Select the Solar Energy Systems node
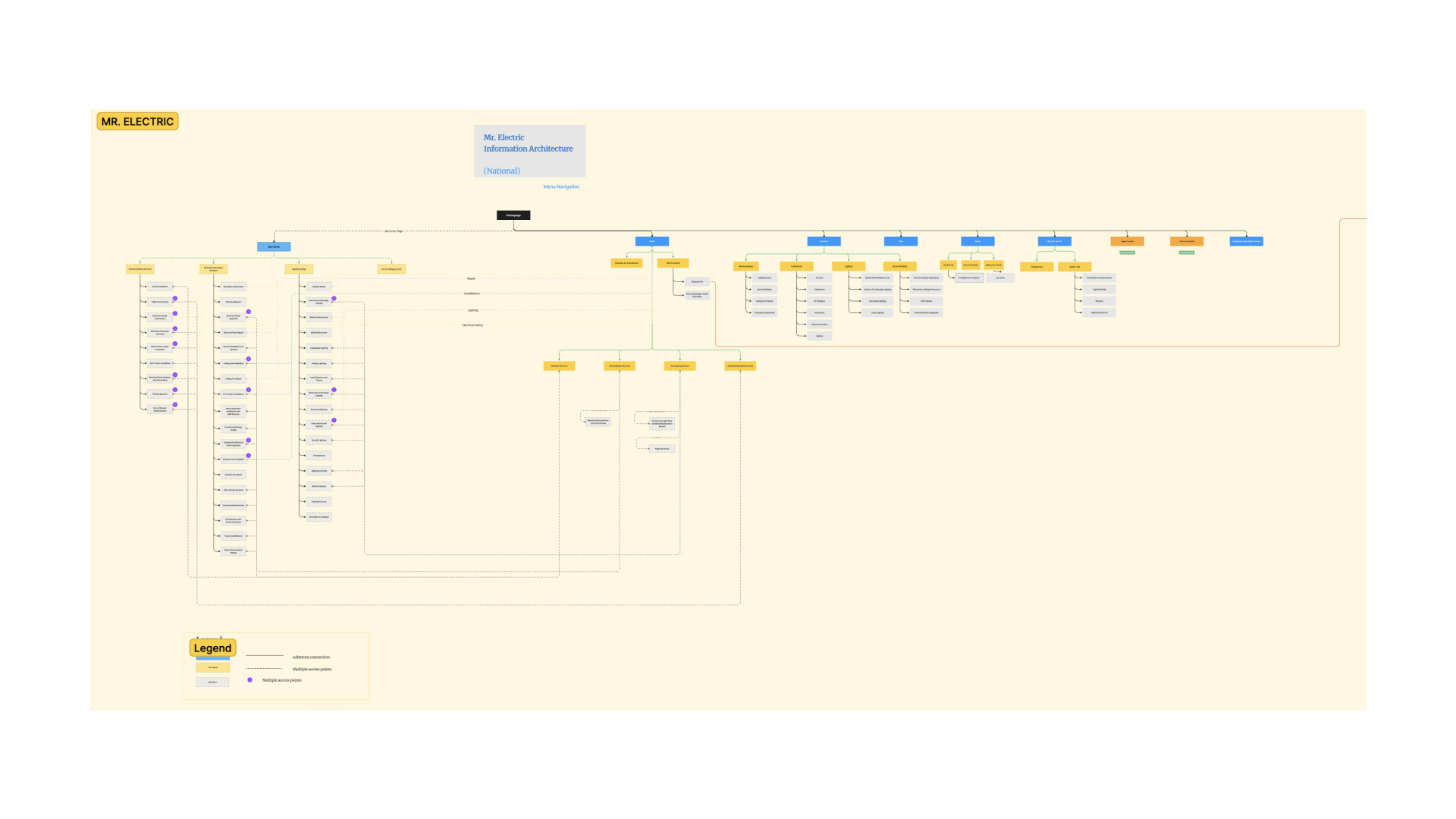The width and height of the screenshot is (1456, 819). [x=234, y=490]
